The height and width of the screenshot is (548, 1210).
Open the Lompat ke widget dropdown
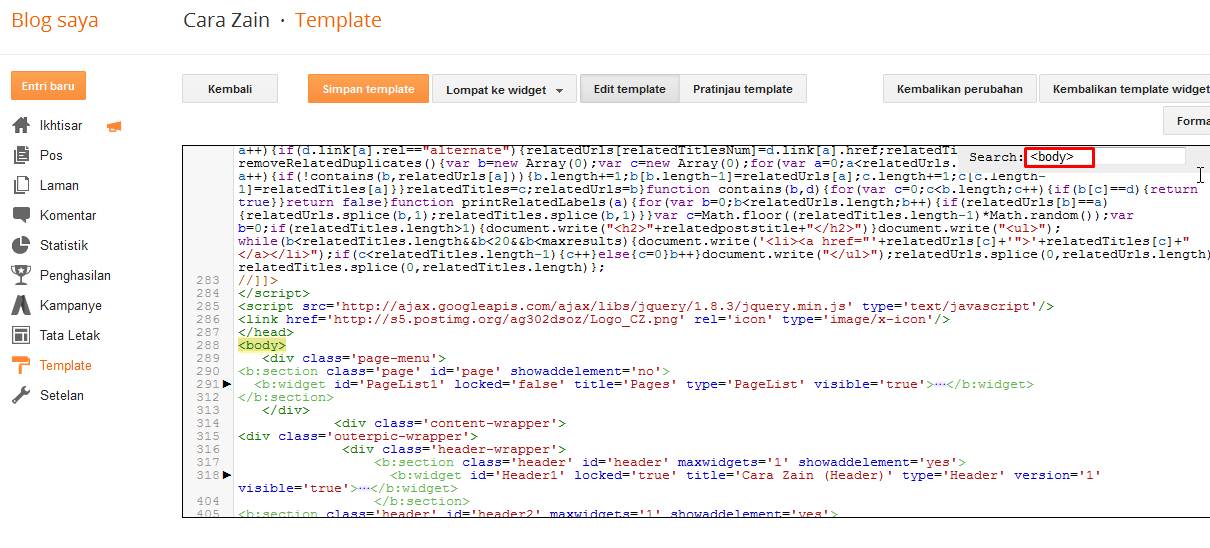tap(504, 90)
